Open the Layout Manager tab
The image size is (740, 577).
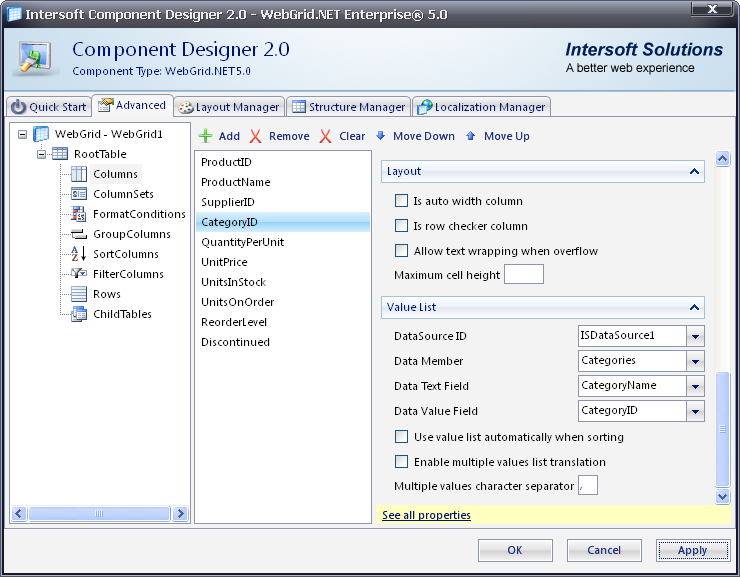[x=229, y=107]
